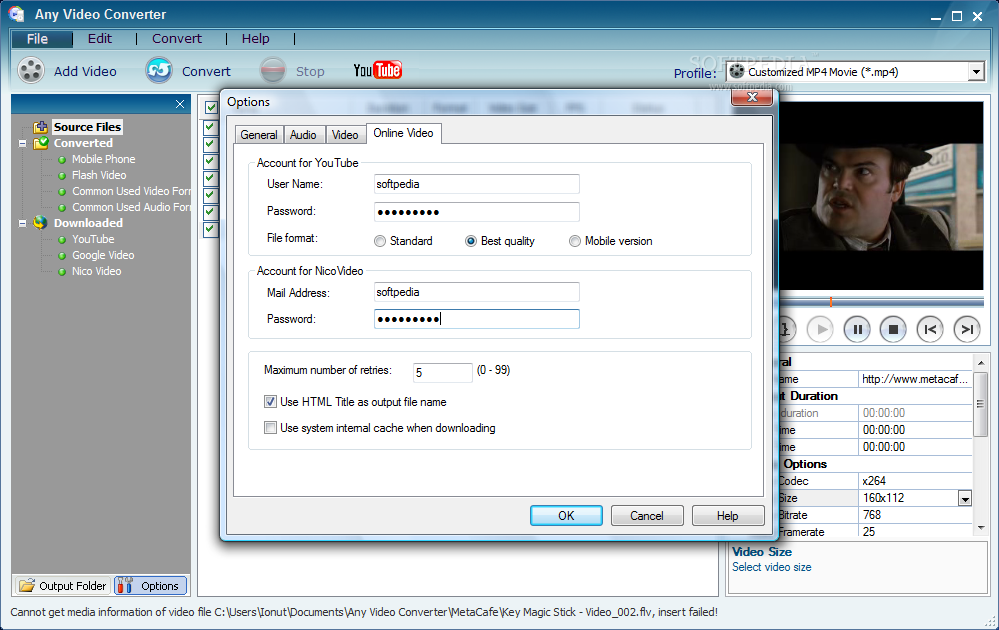Stop the video preview with the square button
Image resolution: width=999 pixels, height=630 pixels.
(893, 329)
